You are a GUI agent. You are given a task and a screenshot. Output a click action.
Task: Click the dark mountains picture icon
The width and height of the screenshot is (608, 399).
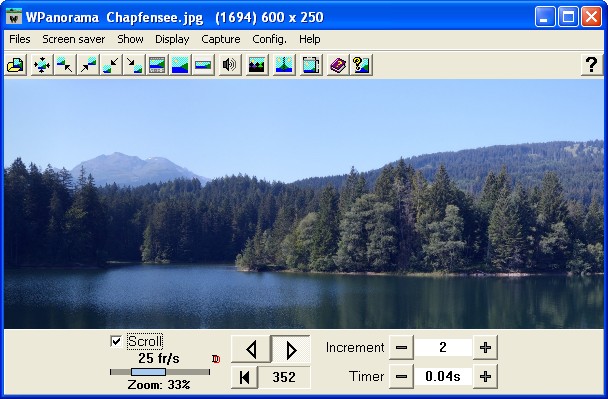(257, 65)
